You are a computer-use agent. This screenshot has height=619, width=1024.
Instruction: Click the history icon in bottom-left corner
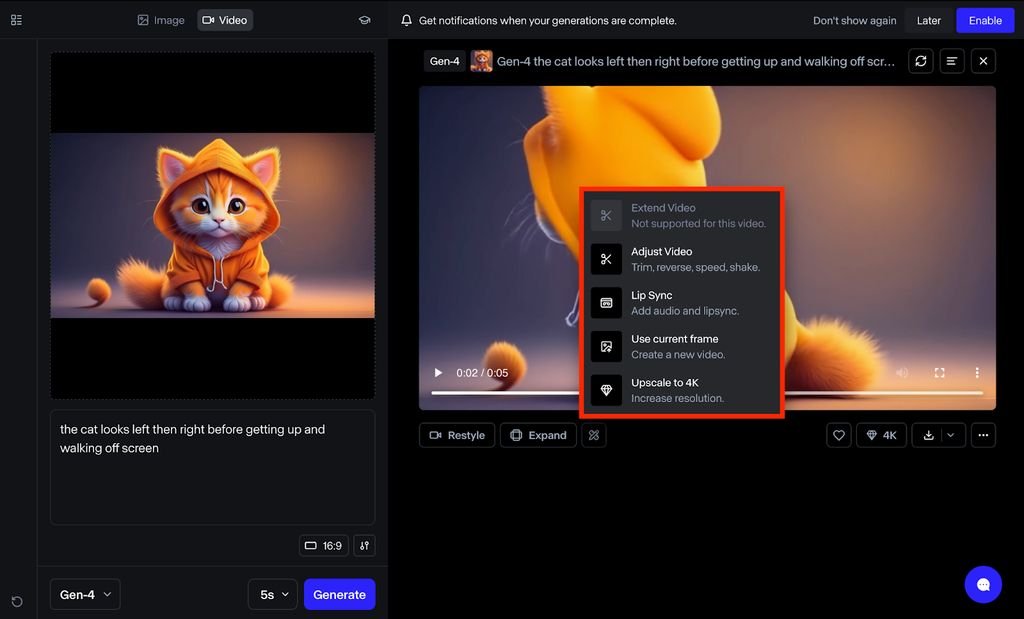[17, 601]
